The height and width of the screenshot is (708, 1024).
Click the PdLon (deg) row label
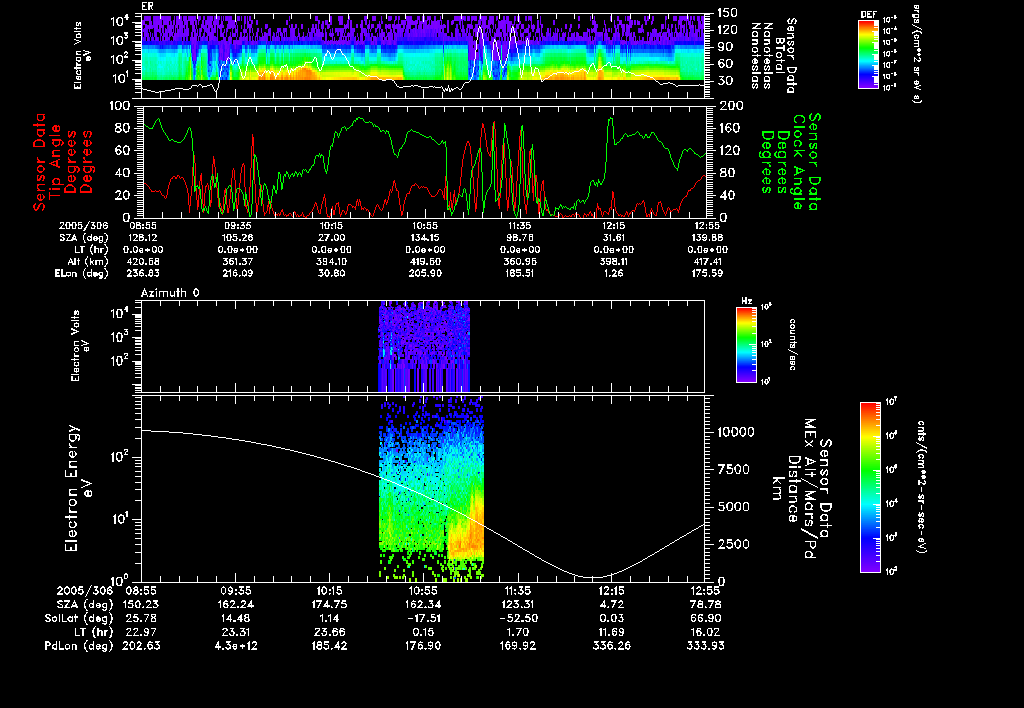[x=78, y=645]
